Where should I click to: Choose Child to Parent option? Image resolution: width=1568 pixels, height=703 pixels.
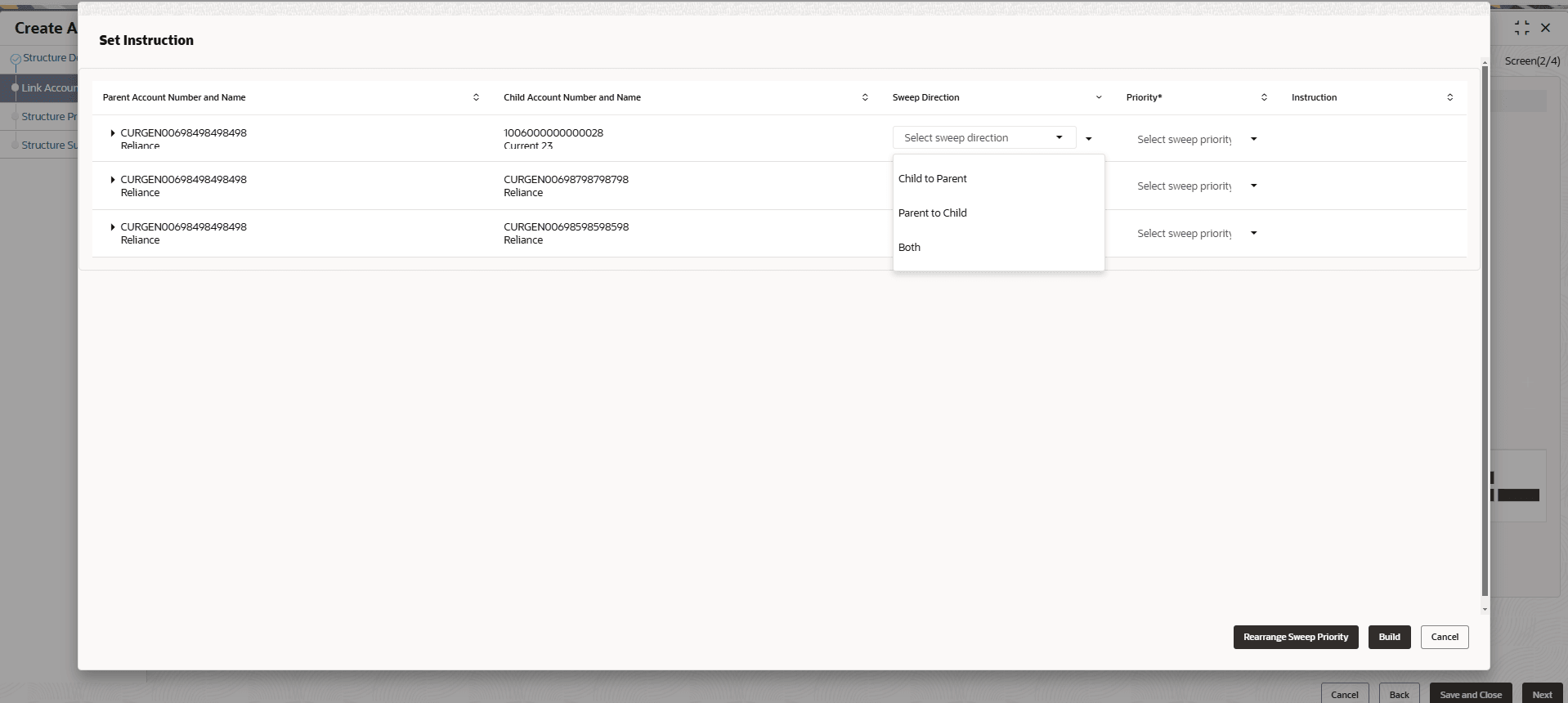(933, 179)
